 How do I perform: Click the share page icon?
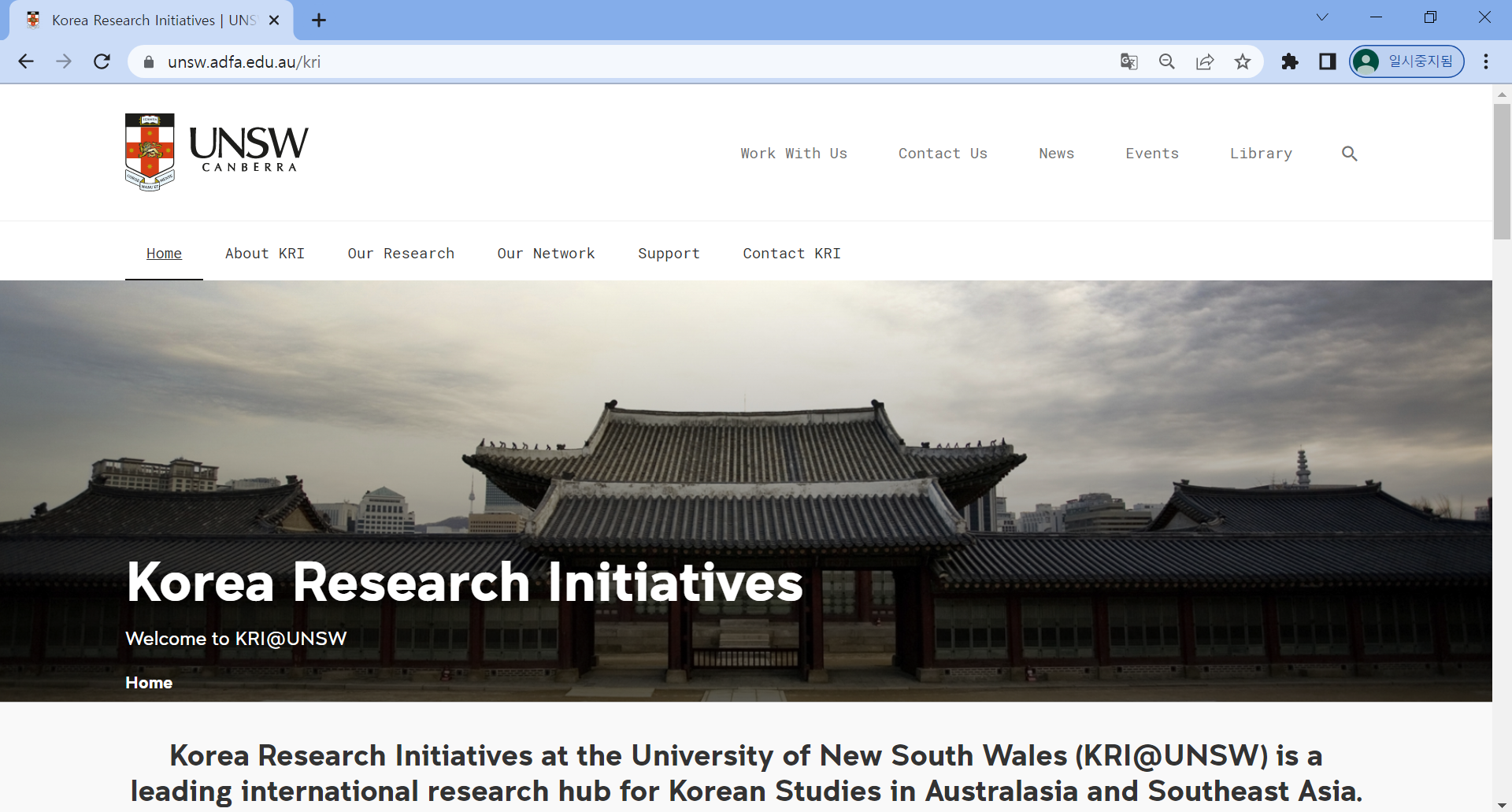pos(1205,61)
